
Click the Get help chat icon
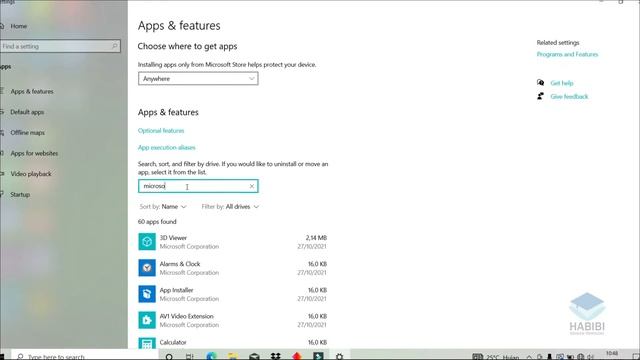tap(540, 82)
